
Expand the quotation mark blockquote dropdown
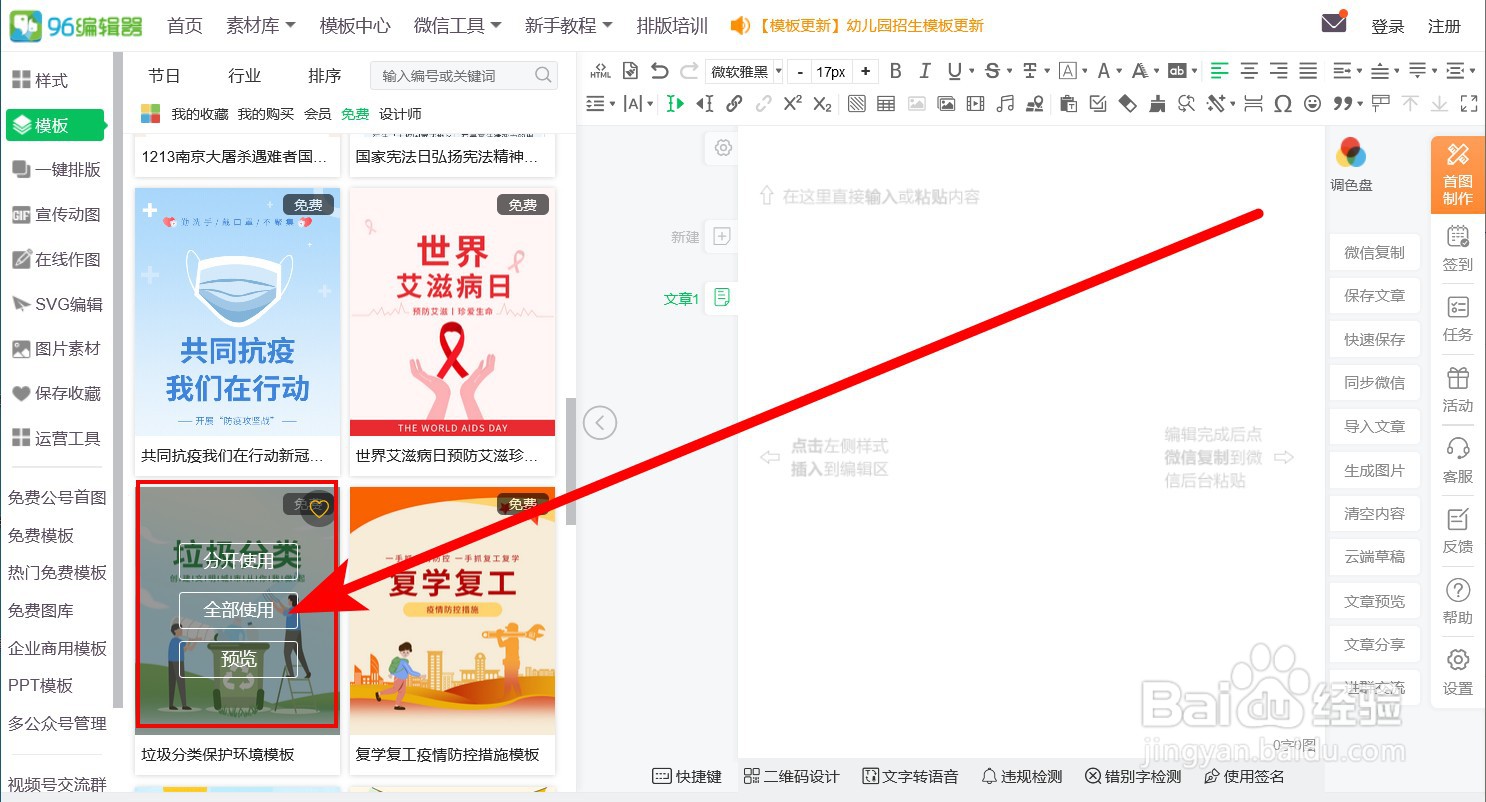1359,103
